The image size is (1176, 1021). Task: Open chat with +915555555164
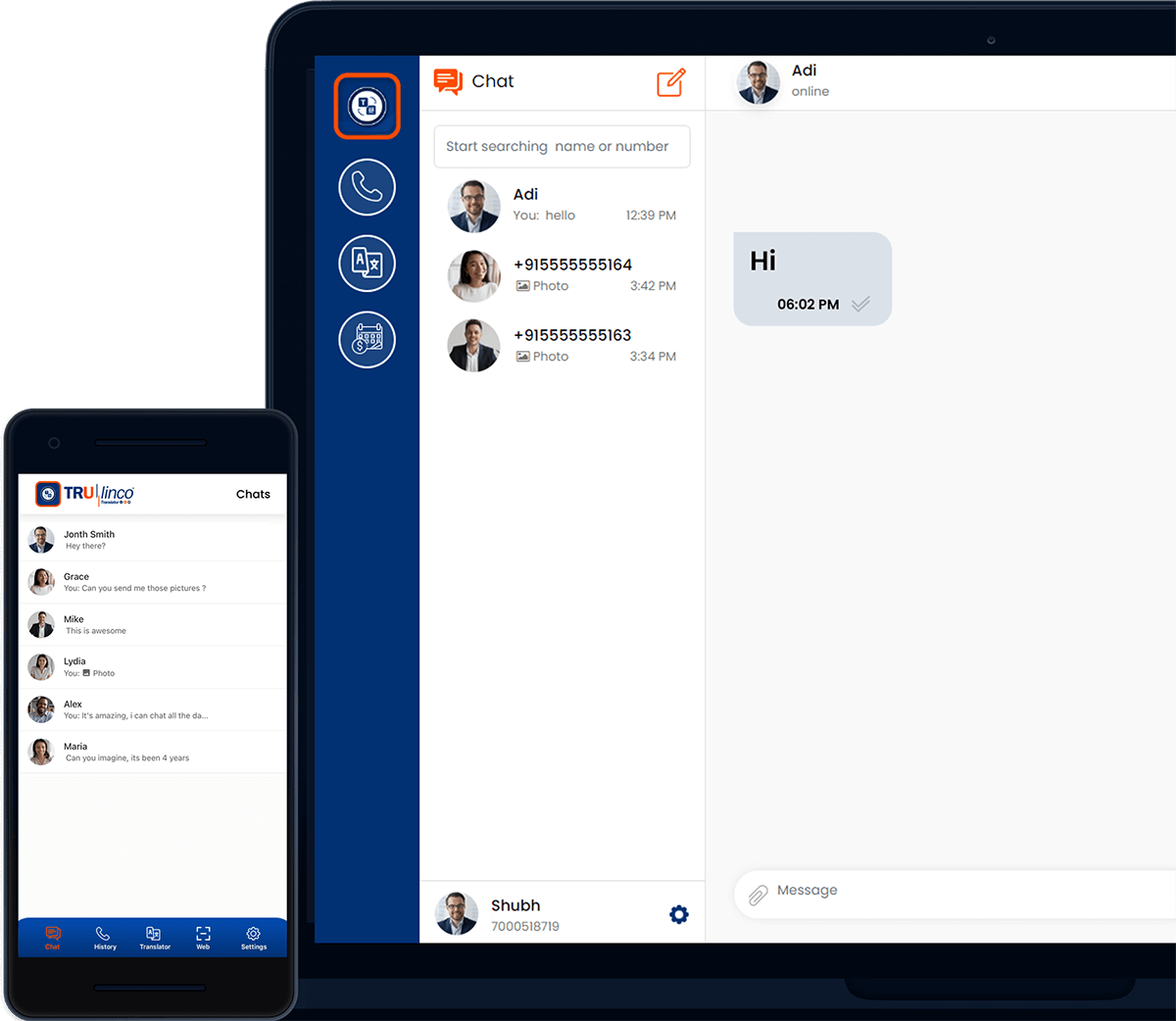click(562, 275)
